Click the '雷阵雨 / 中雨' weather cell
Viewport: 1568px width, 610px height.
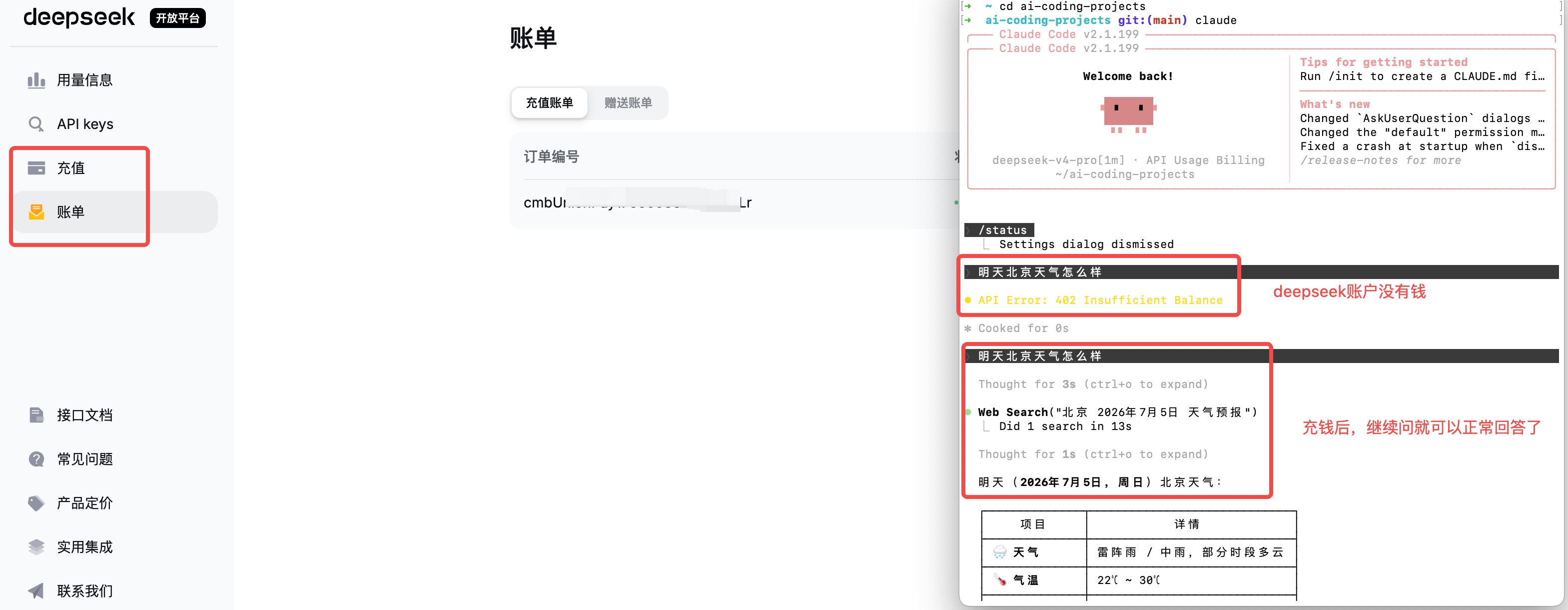pyautogui.click(x=1191, y=552)
